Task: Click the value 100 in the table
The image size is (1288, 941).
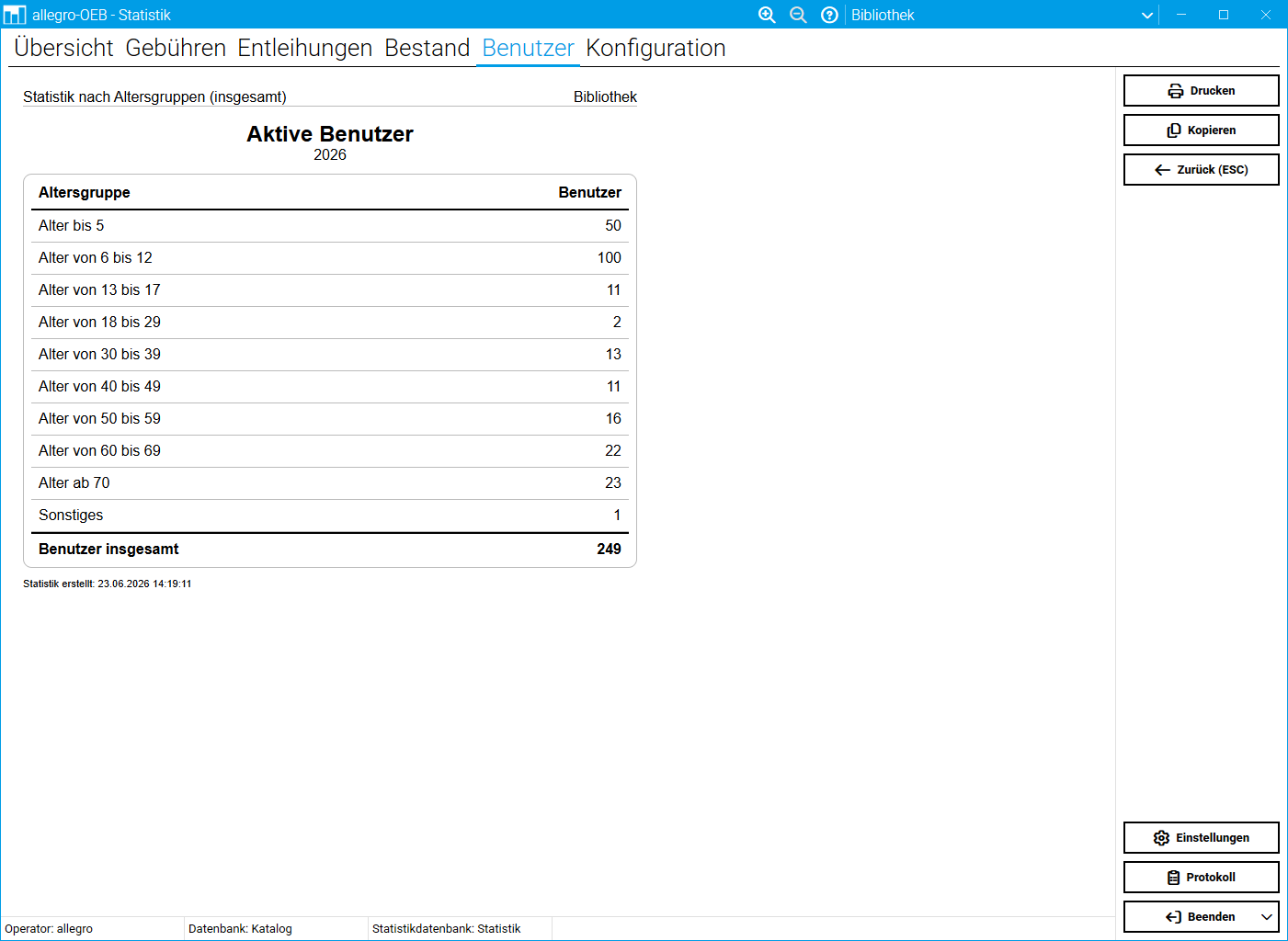Action: [610, 258]
